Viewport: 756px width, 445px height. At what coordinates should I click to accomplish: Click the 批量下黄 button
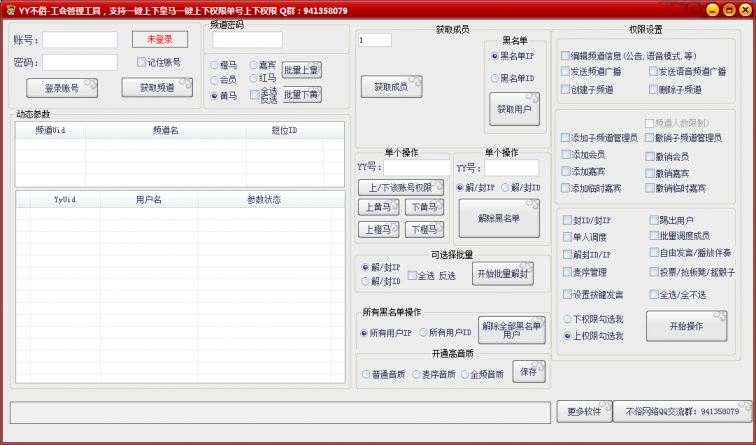[302, 94]
